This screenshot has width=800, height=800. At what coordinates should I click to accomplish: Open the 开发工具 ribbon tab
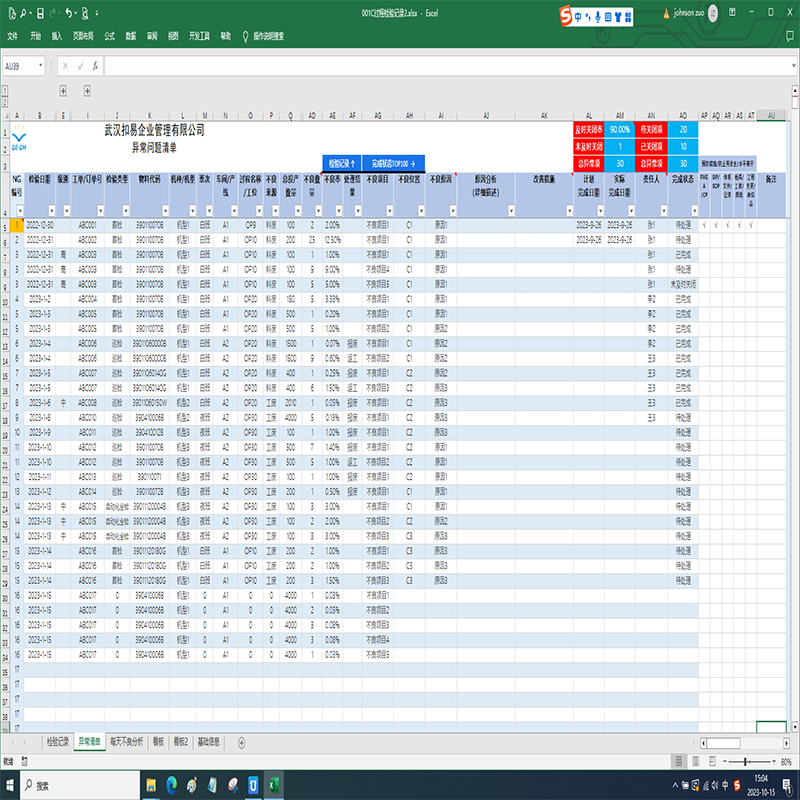point(199,36)
